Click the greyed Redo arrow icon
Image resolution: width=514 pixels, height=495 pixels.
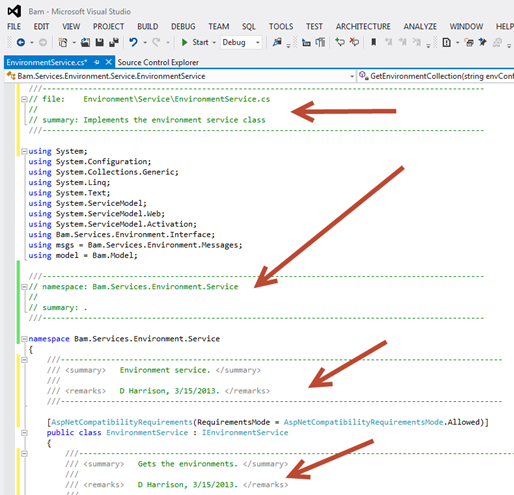click(x=156, y=42)
